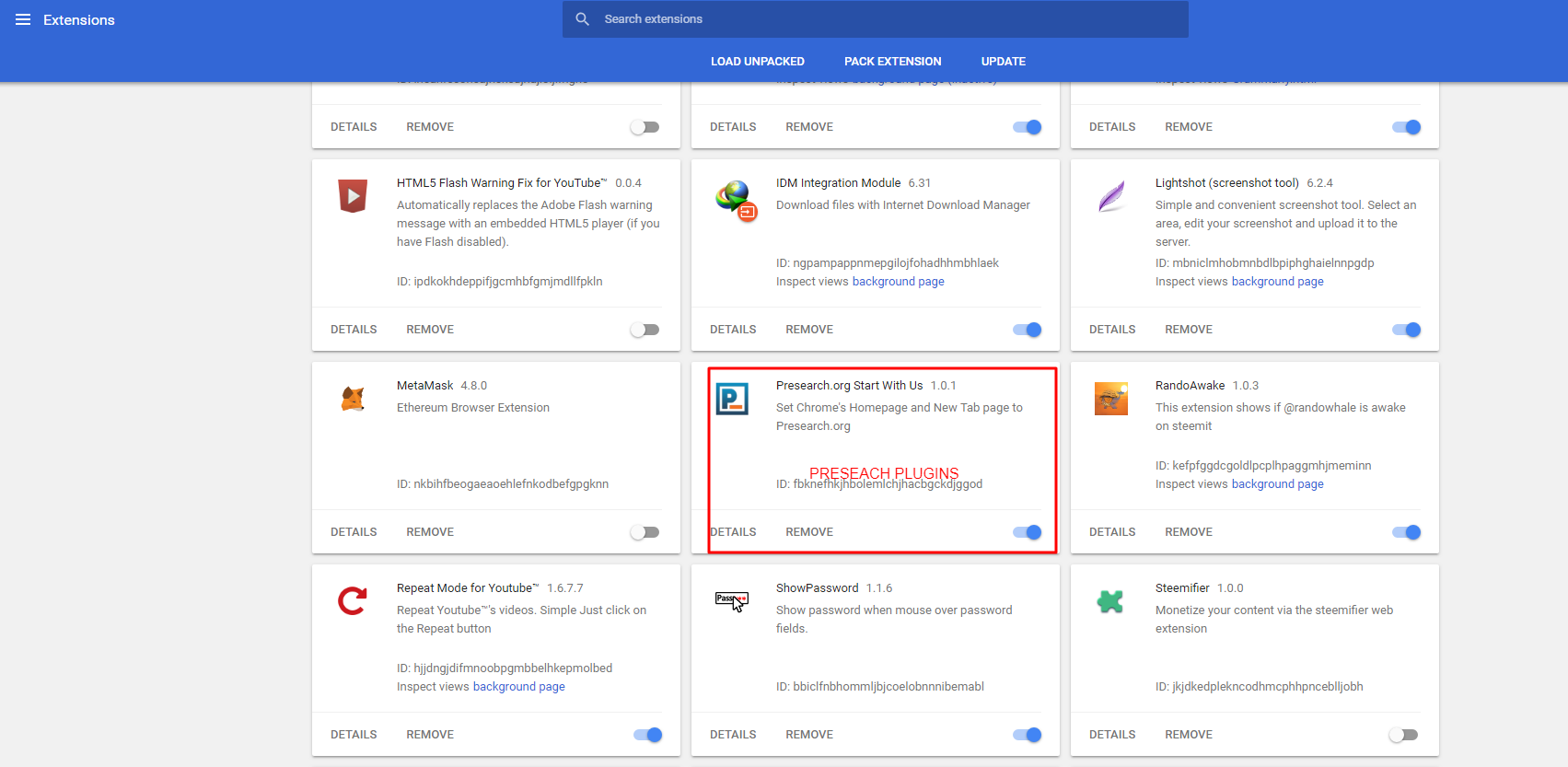Remove the Lightshot extension
This screenshot has height=767, width=1568.
coord(1189,330)
